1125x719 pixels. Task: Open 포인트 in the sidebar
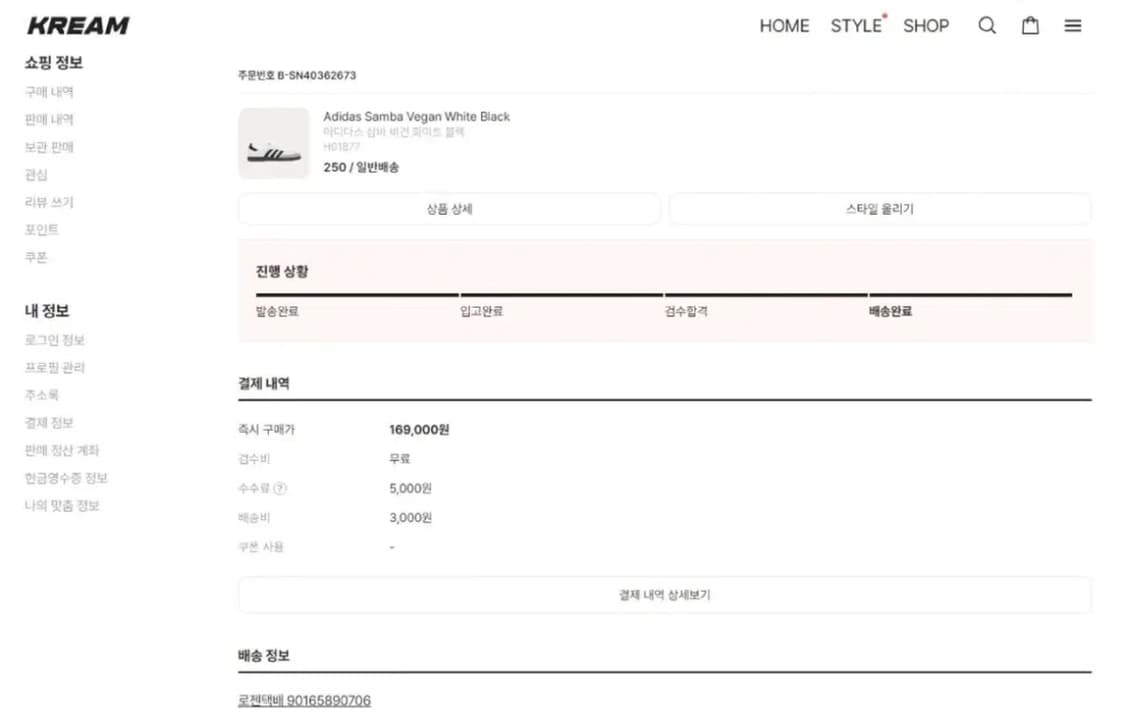point(40,229)
